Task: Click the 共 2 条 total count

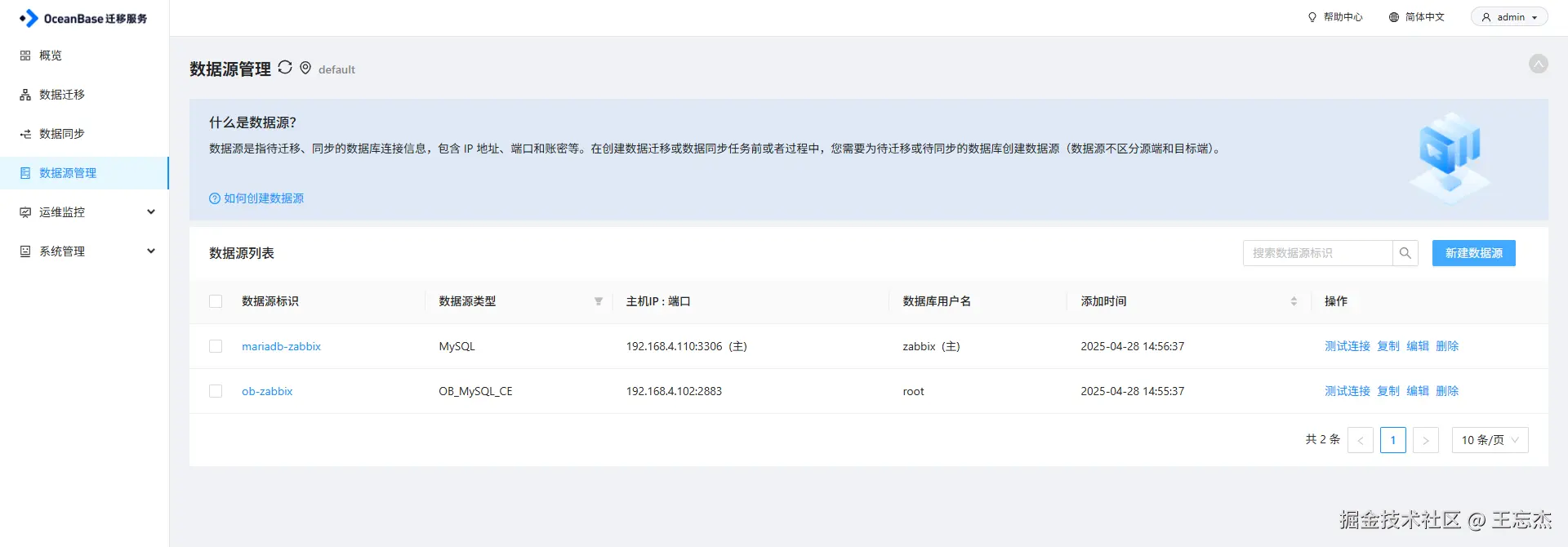Action: 1322,439
